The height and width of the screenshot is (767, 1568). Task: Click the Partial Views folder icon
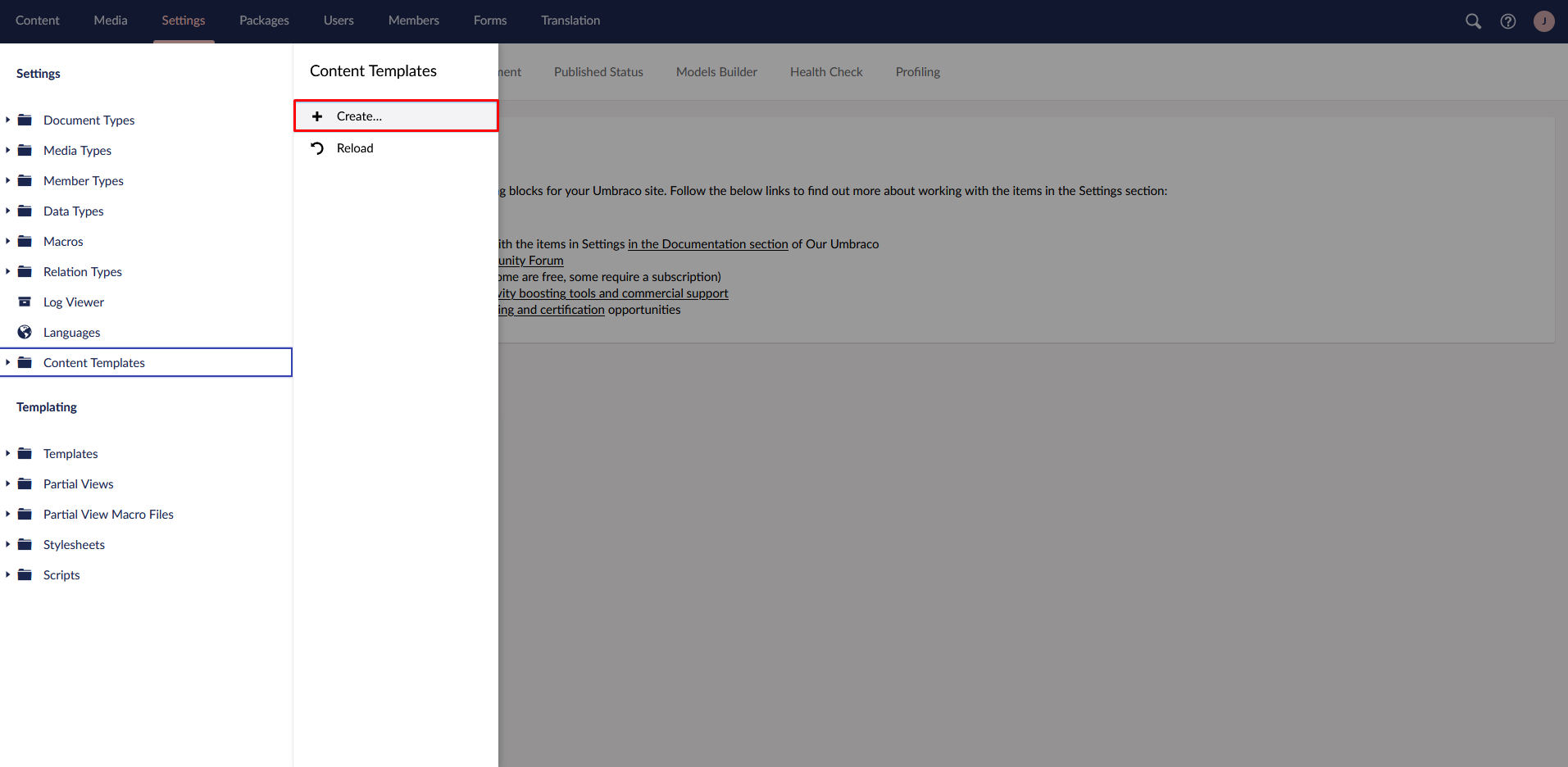(x=25, y=483)
